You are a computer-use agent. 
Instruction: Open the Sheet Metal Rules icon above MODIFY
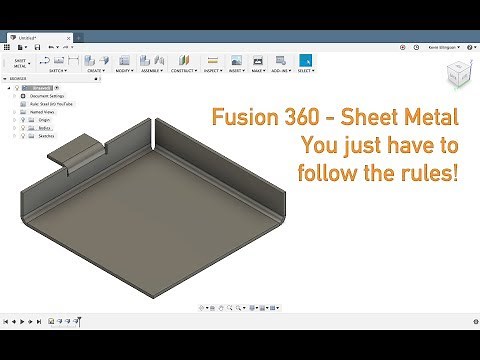(124, 60)
